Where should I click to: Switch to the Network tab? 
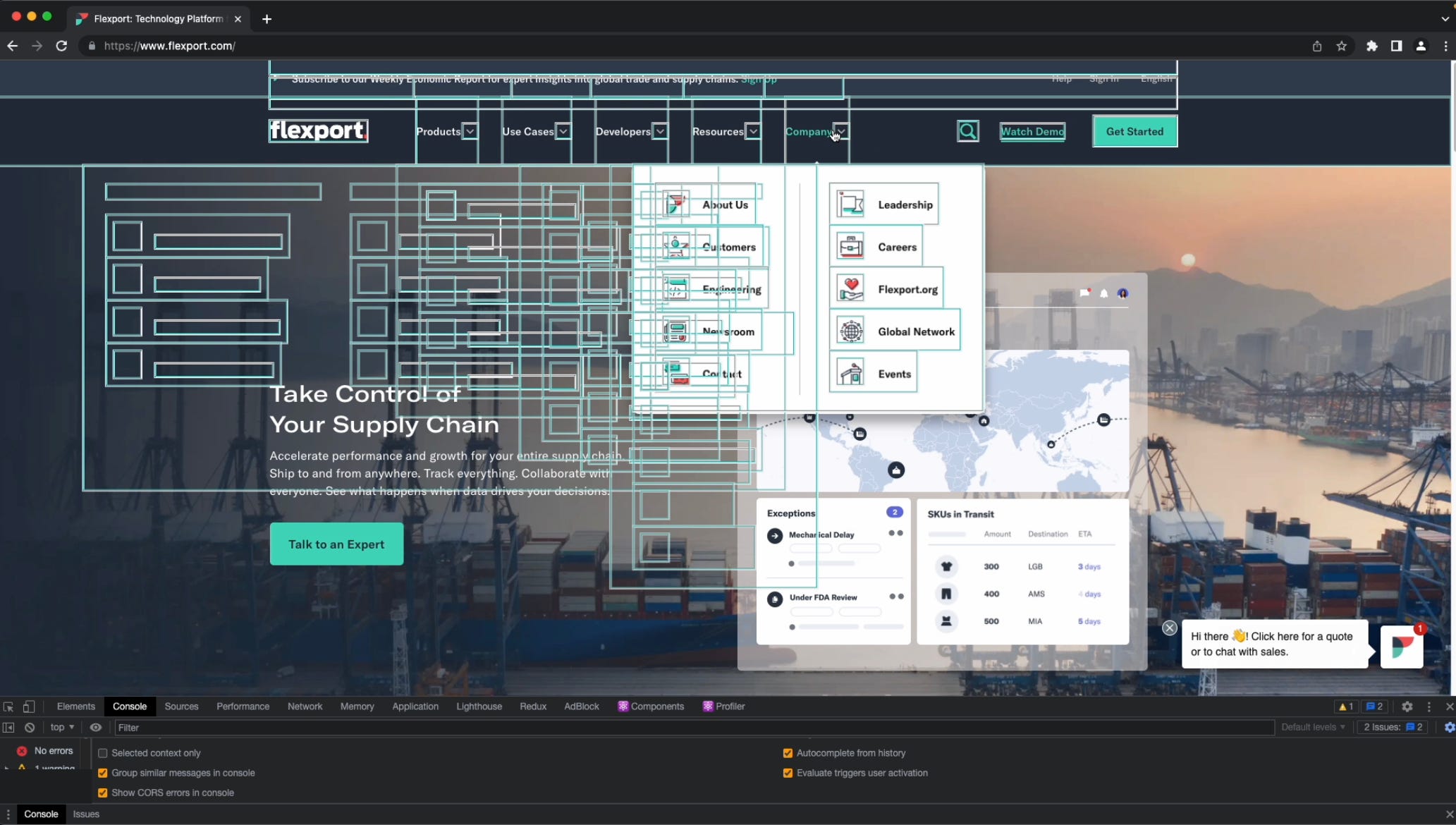[x=305, y=707]
